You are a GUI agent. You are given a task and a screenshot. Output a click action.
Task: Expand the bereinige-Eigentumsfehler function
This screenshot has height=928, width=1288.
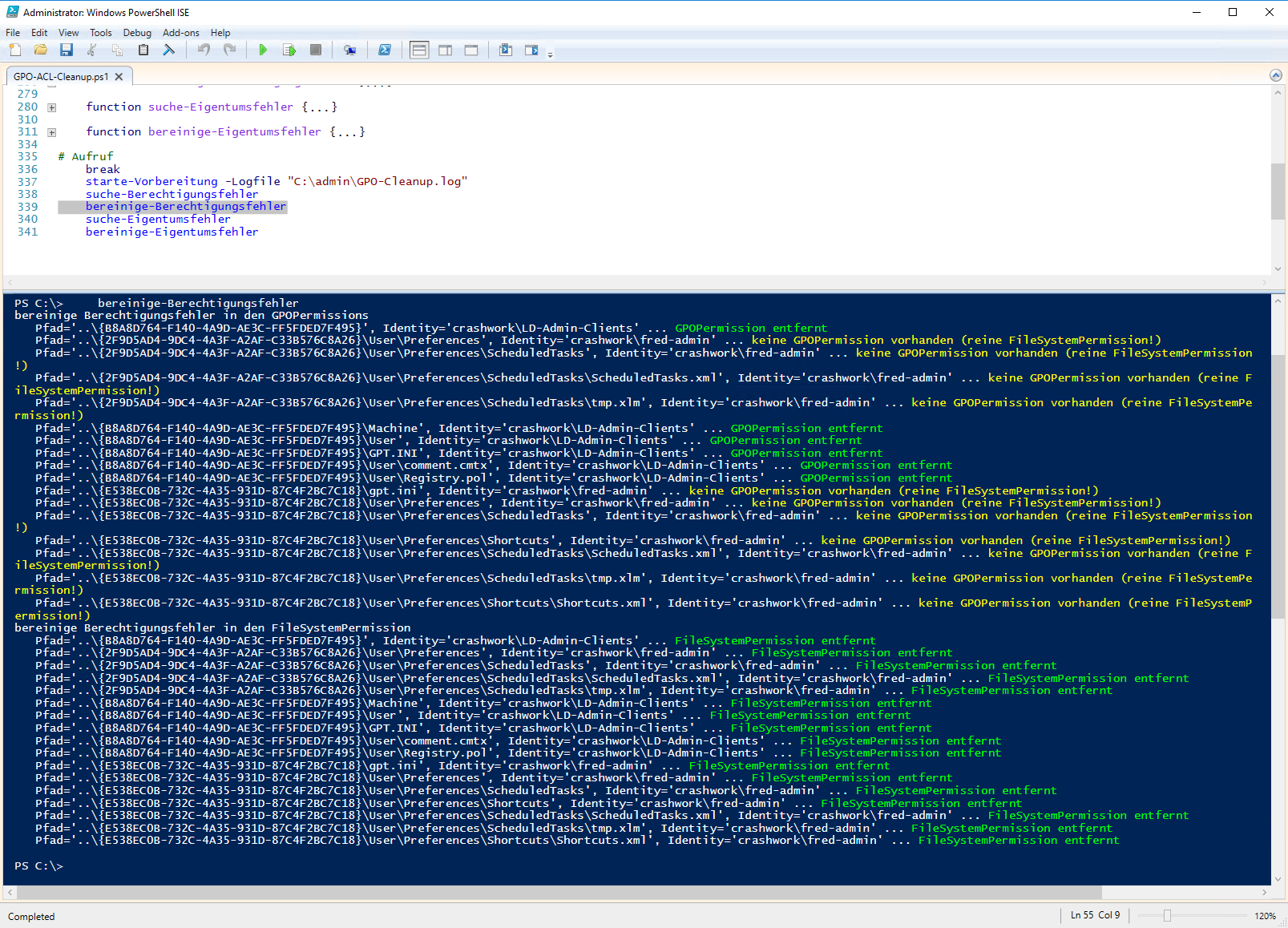51,132
